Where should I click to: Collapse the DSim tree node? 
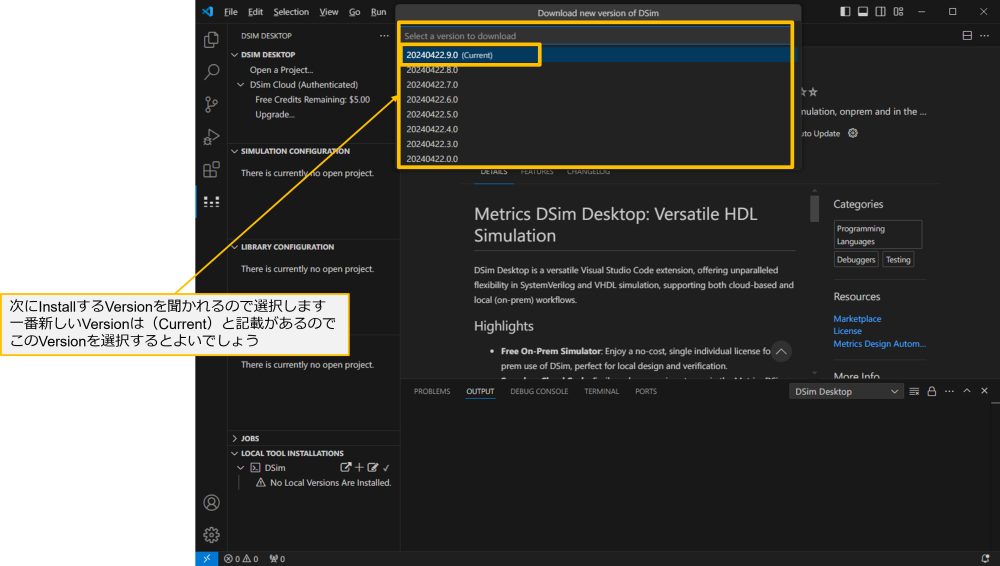pos(241,468)
